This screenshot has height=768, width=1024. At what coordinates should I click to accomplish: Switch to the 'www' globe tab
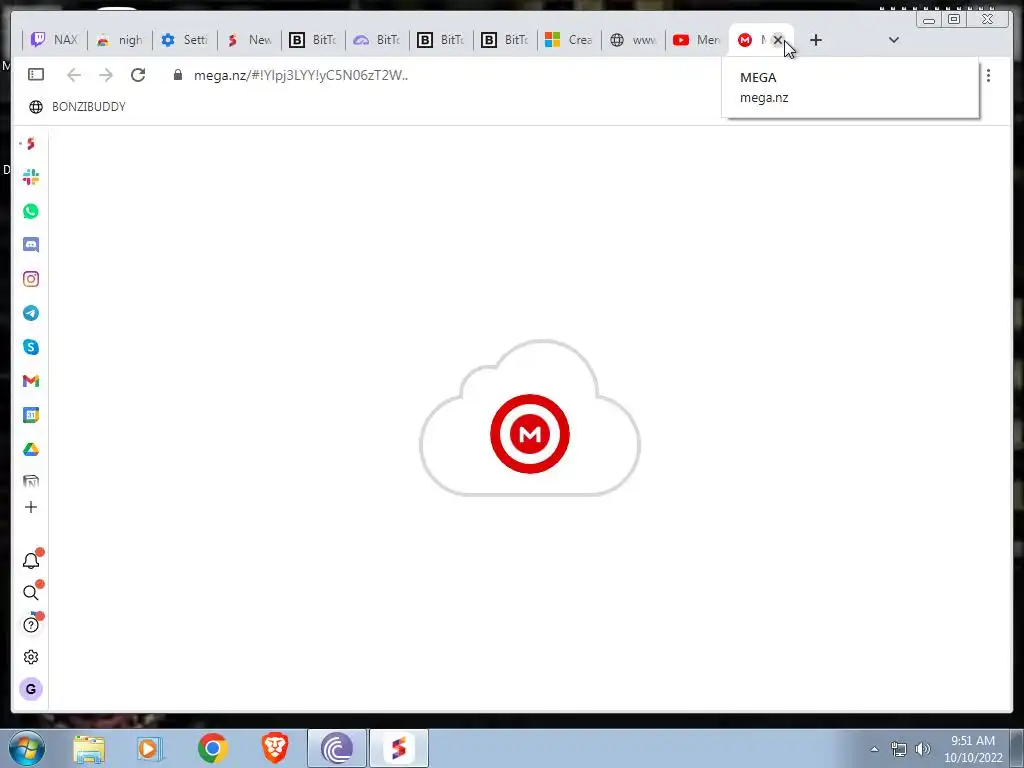633,40
